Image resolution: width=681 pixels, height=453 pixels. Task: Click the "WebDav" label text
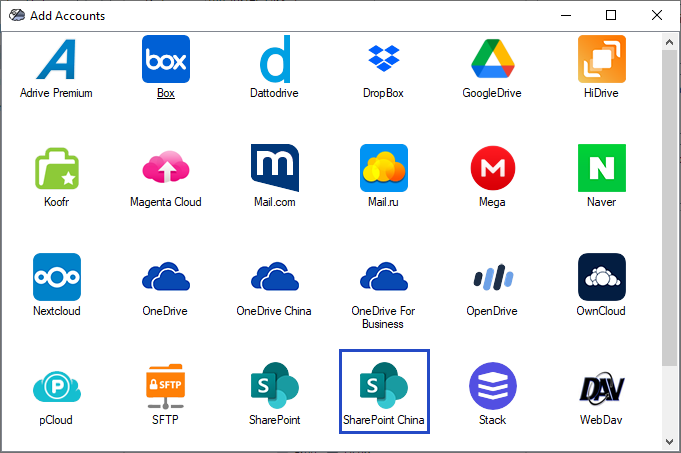601,420
